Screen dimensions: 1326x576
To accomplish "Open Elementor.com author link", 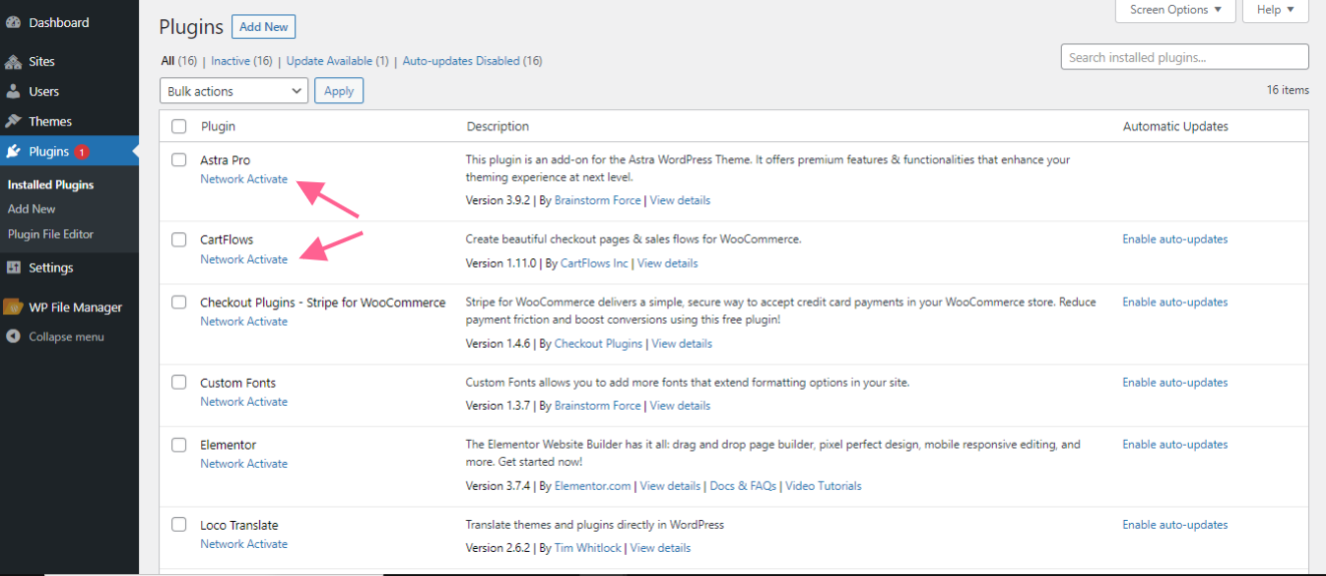I will [593, 486].
